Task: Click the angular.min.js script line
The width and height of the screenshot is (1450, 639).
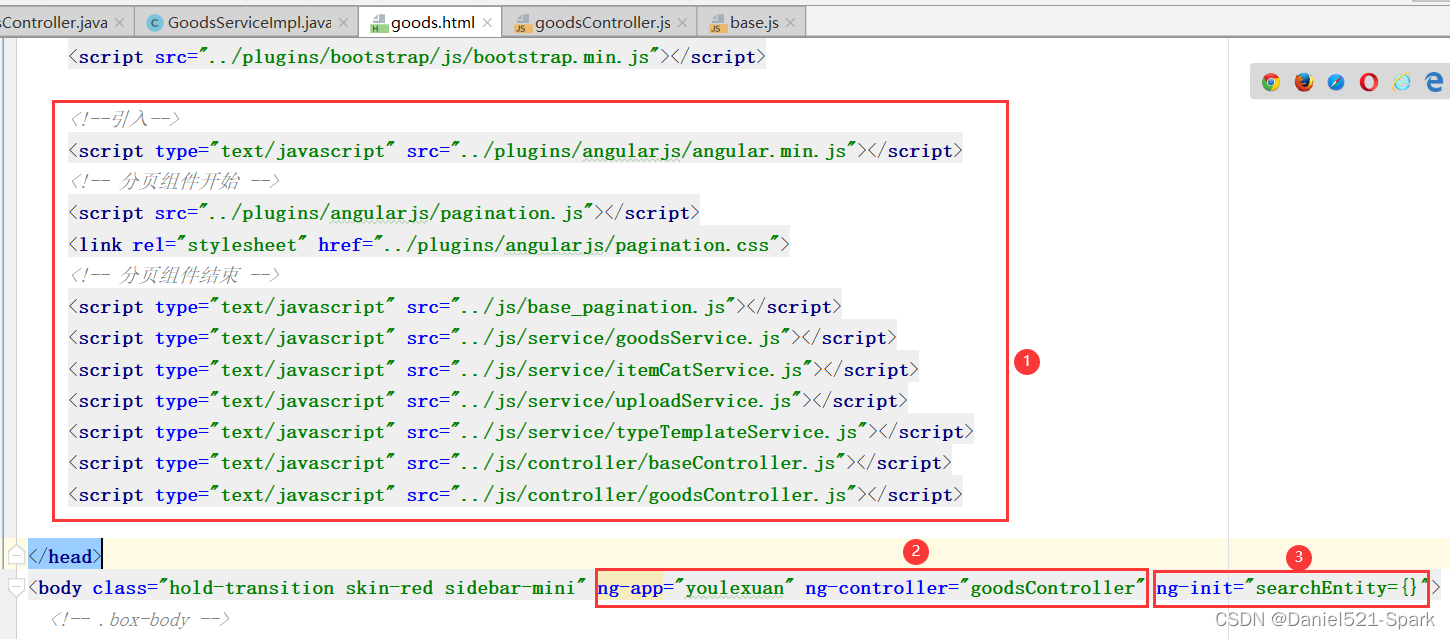Action: pos(516,151)
